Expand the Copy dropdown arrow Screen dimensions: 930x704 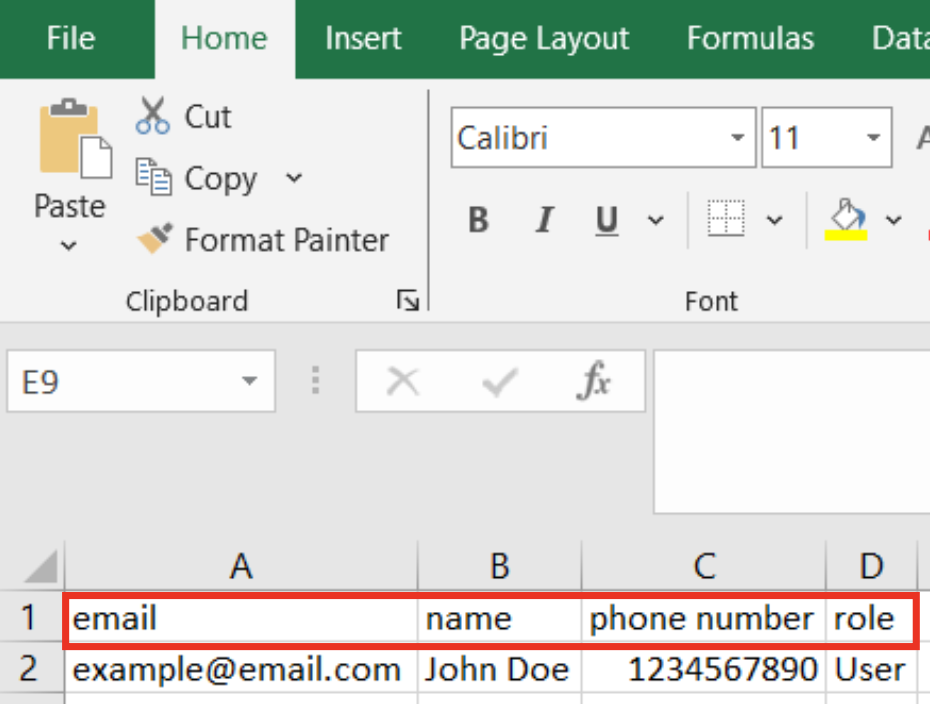click(294, 177)
